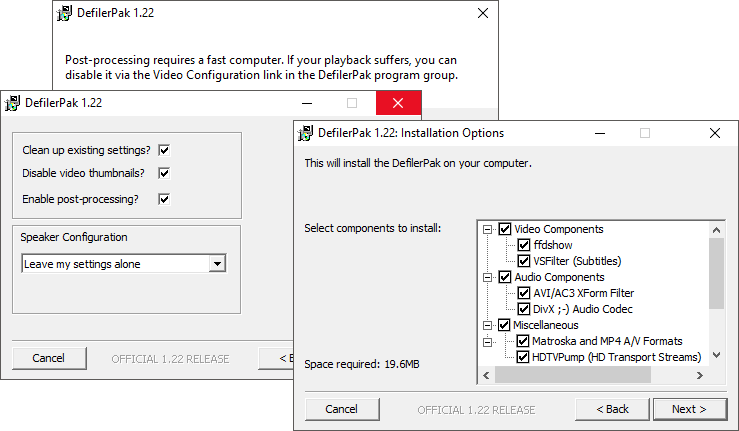Image resolution: width=739 pixels, height=431 pixels.
Task: Minimize the Installation Options window
Action: pos(600,133)
